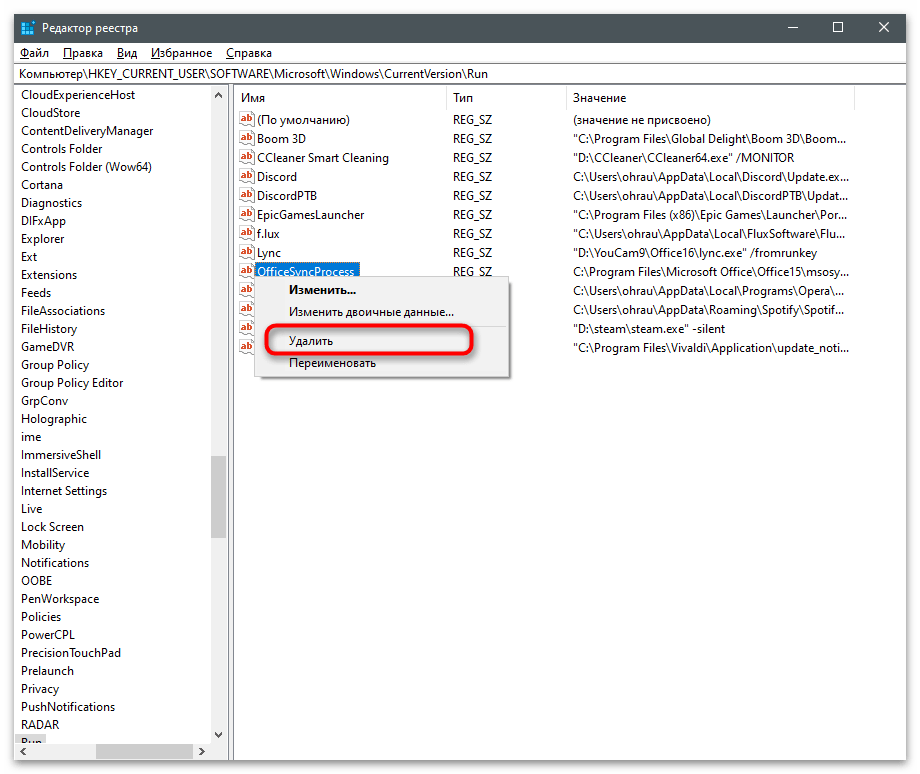Image resolution: width=920 pixels, height=774 pixels.
Task: Click the tree pane vertical scrollbar thumb
Action: (218, 497)
